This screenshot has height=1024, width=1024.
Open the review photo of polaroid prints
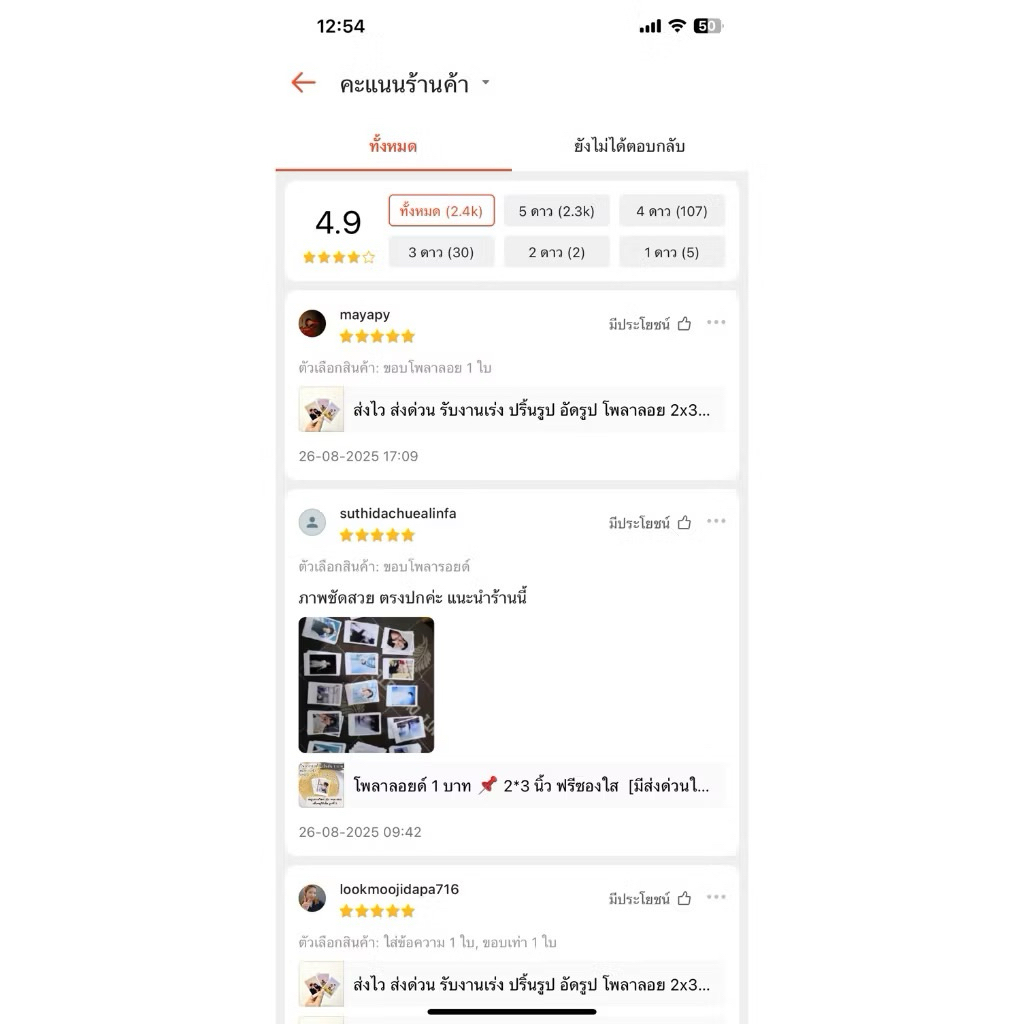366,685
